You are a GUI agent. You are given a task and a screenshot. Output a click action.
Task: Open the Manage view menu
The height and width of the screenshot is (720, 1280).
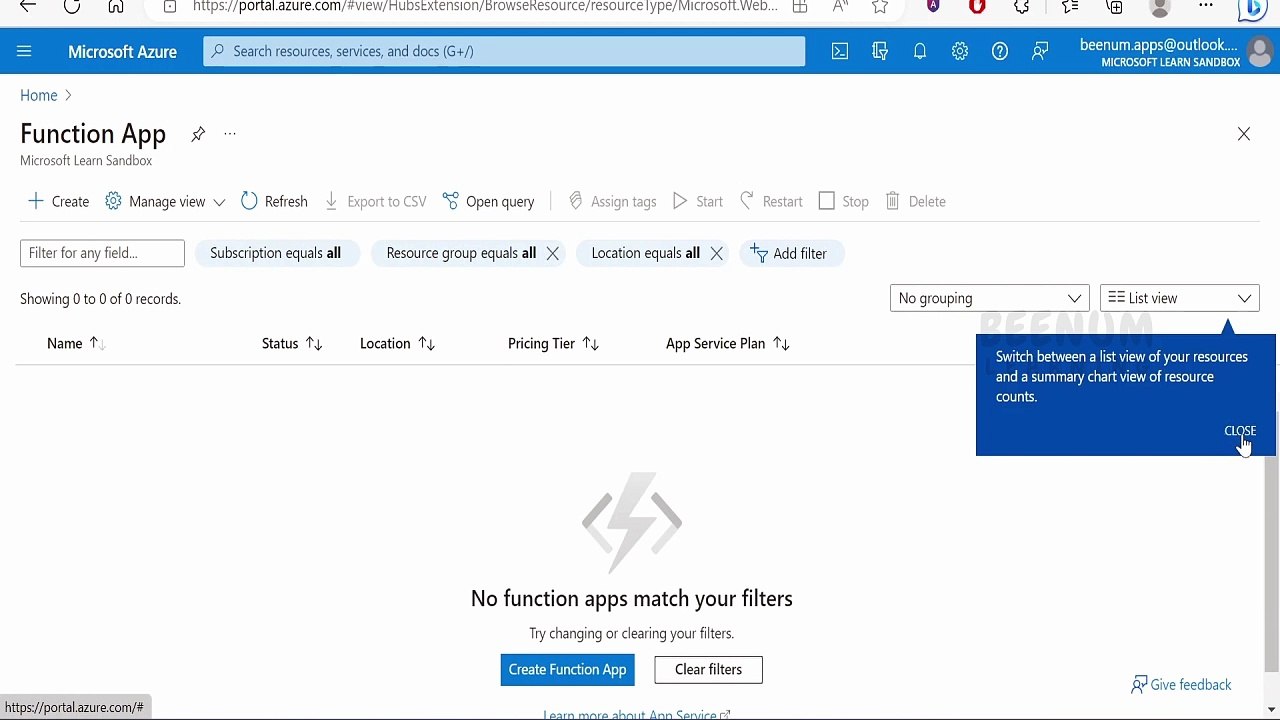[x=165, y=201]
